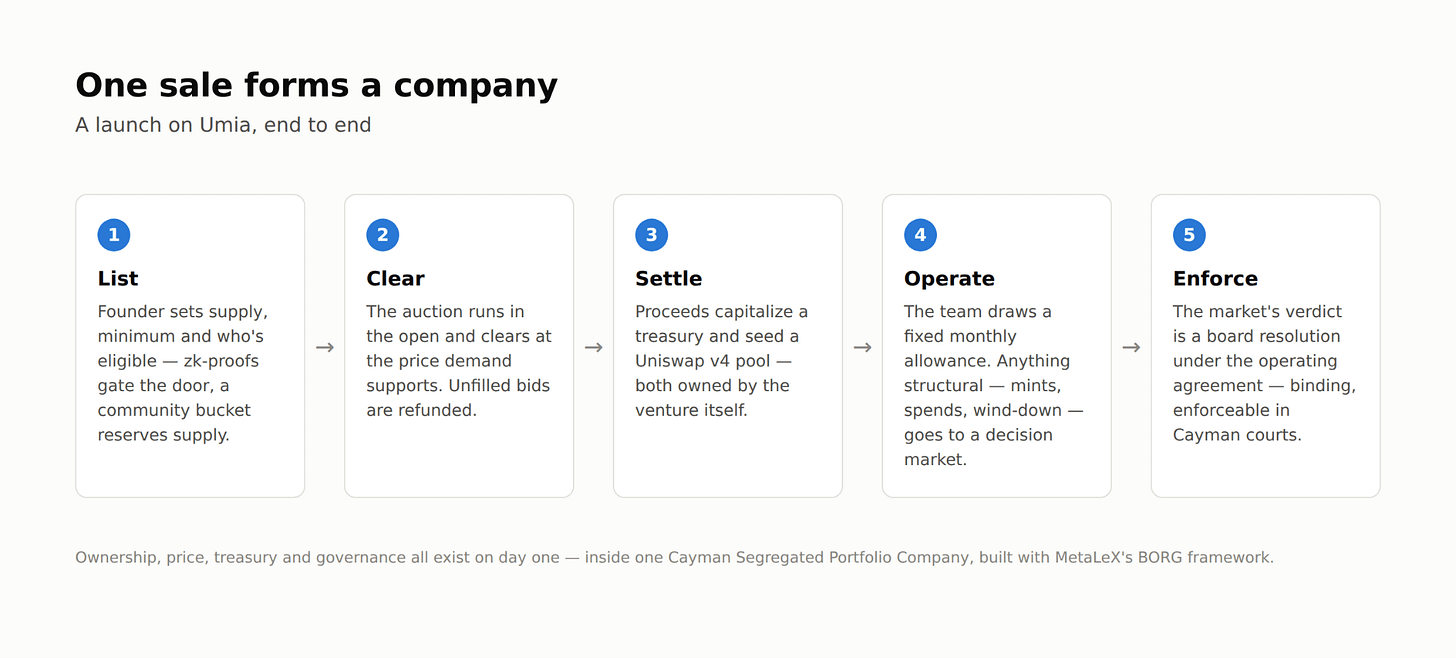Select the Clear card heading

(x=396, y=279)
